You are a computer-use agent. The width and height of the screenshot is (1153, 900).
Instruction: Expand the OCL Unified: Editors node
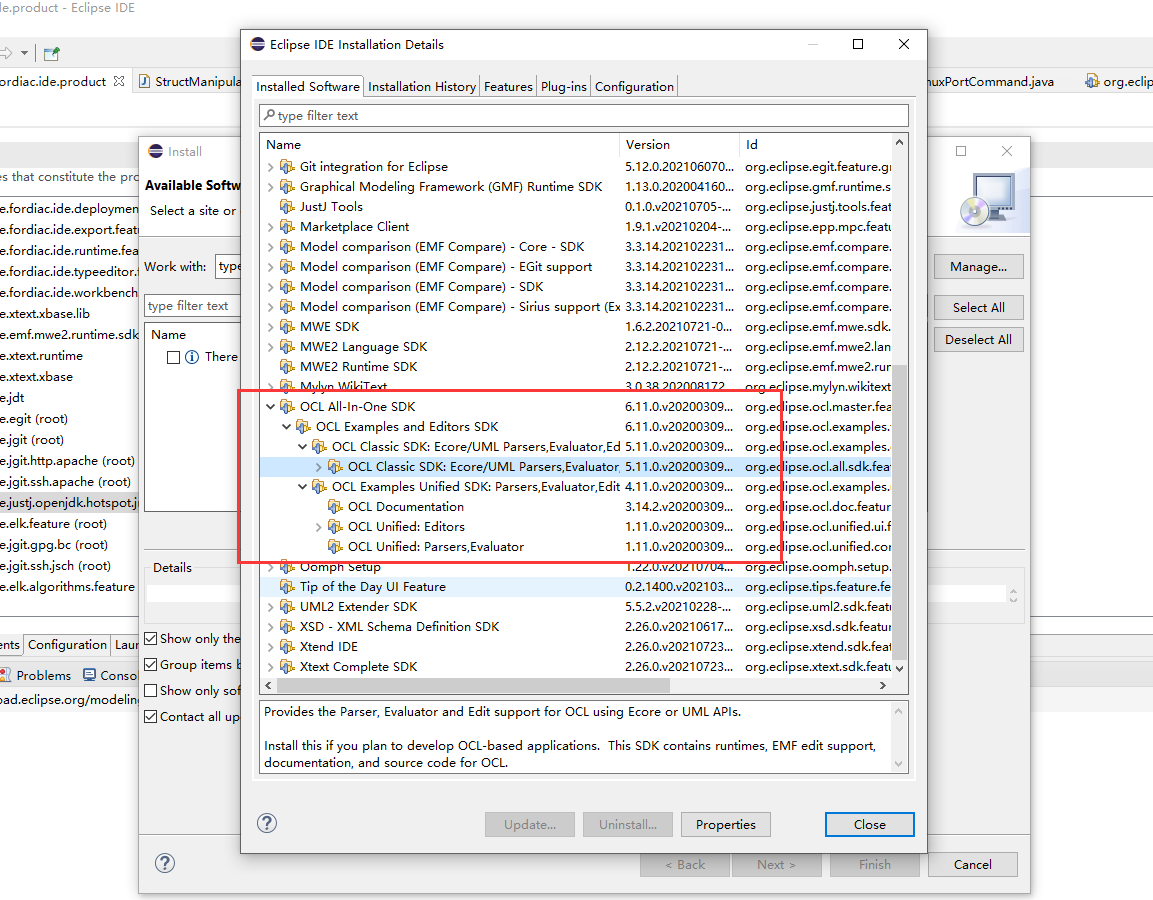[x=318, y=527]
